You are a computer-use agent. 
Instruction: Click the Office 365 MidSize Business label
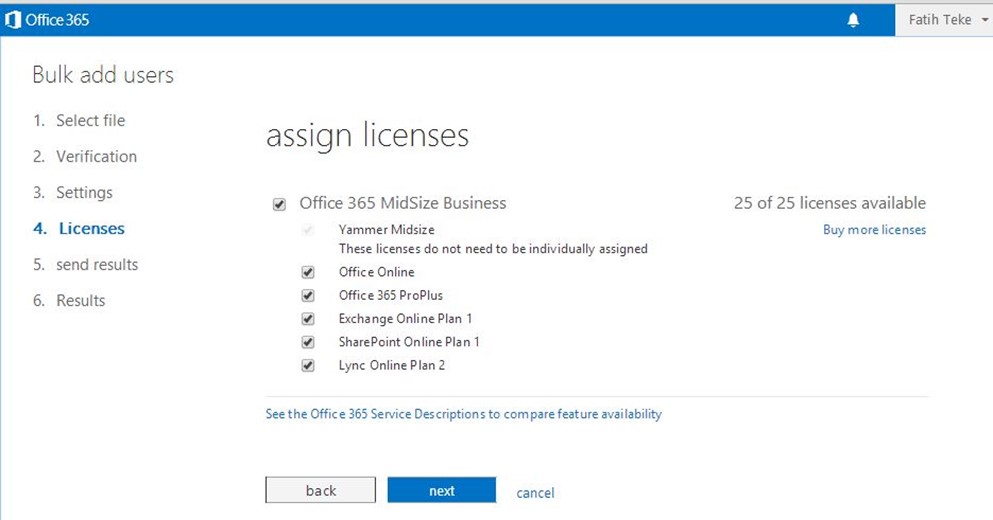click(x=403, y=203)
